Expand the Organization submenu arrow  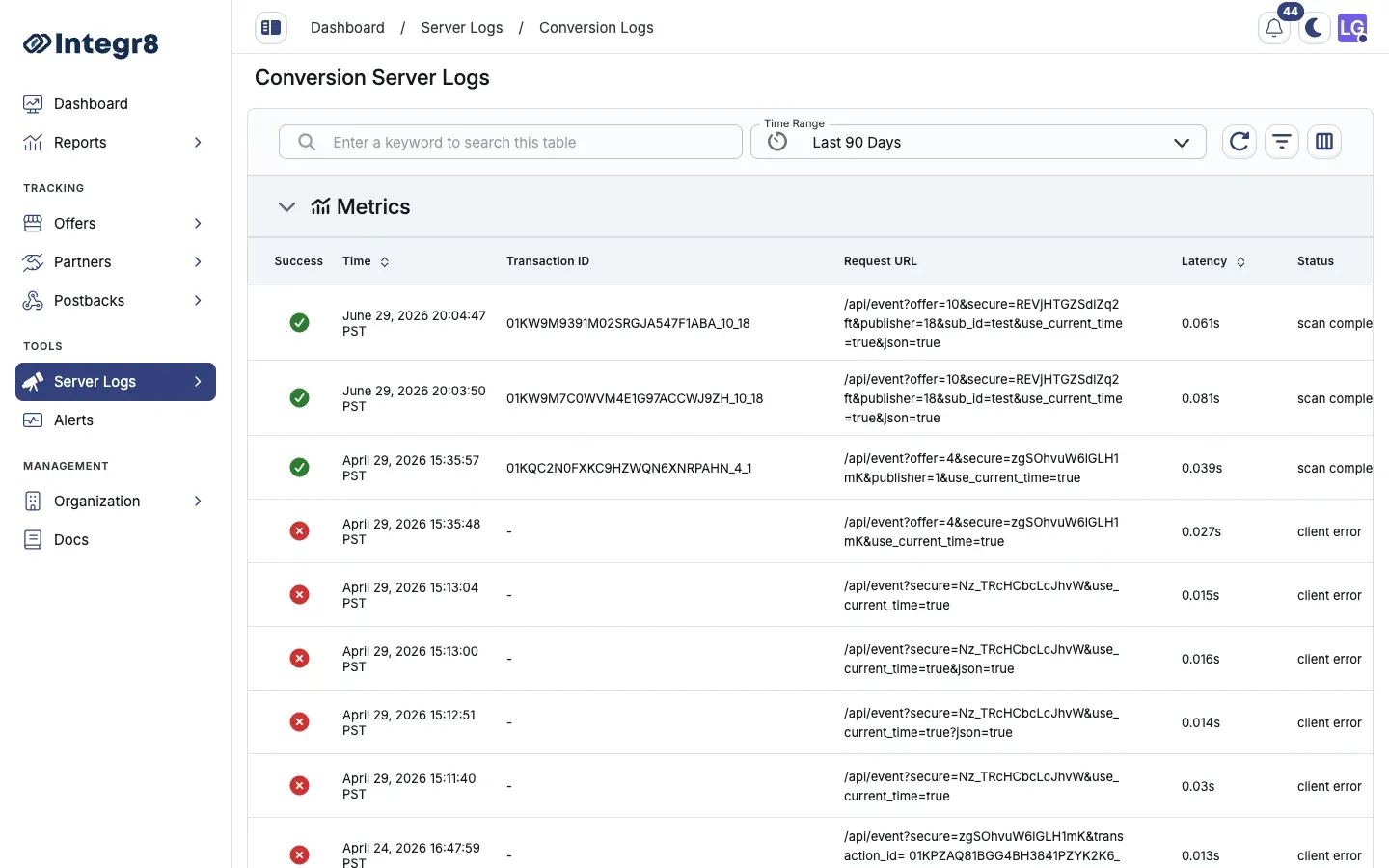coord(198,501)
